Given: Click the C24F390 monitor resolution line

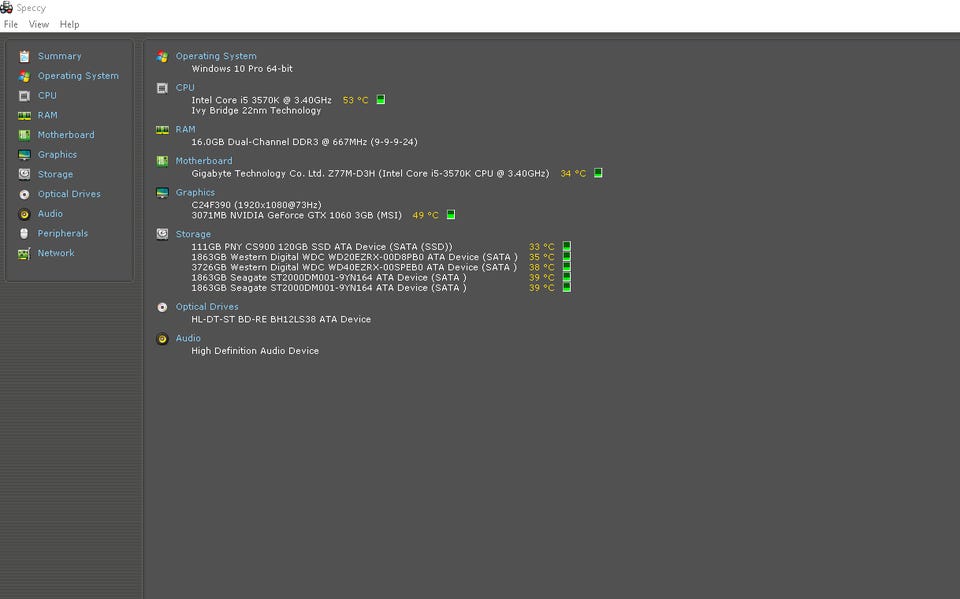Looking at the screenshot, I should [x=256, y=205].
